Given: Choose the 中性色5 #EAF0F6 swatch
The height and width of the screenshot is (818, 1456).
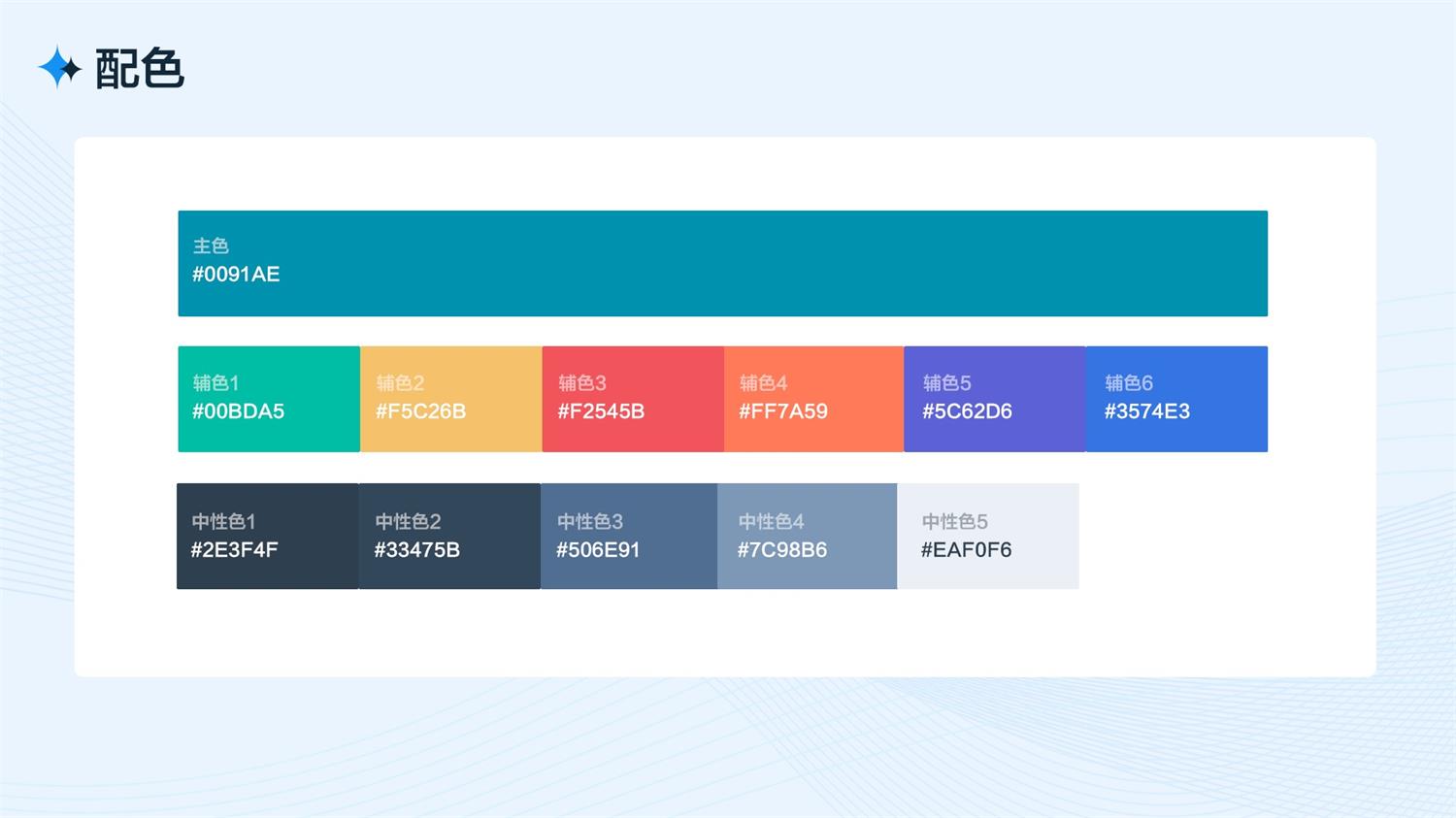Looking at the screenshot, I should (988, 536).
